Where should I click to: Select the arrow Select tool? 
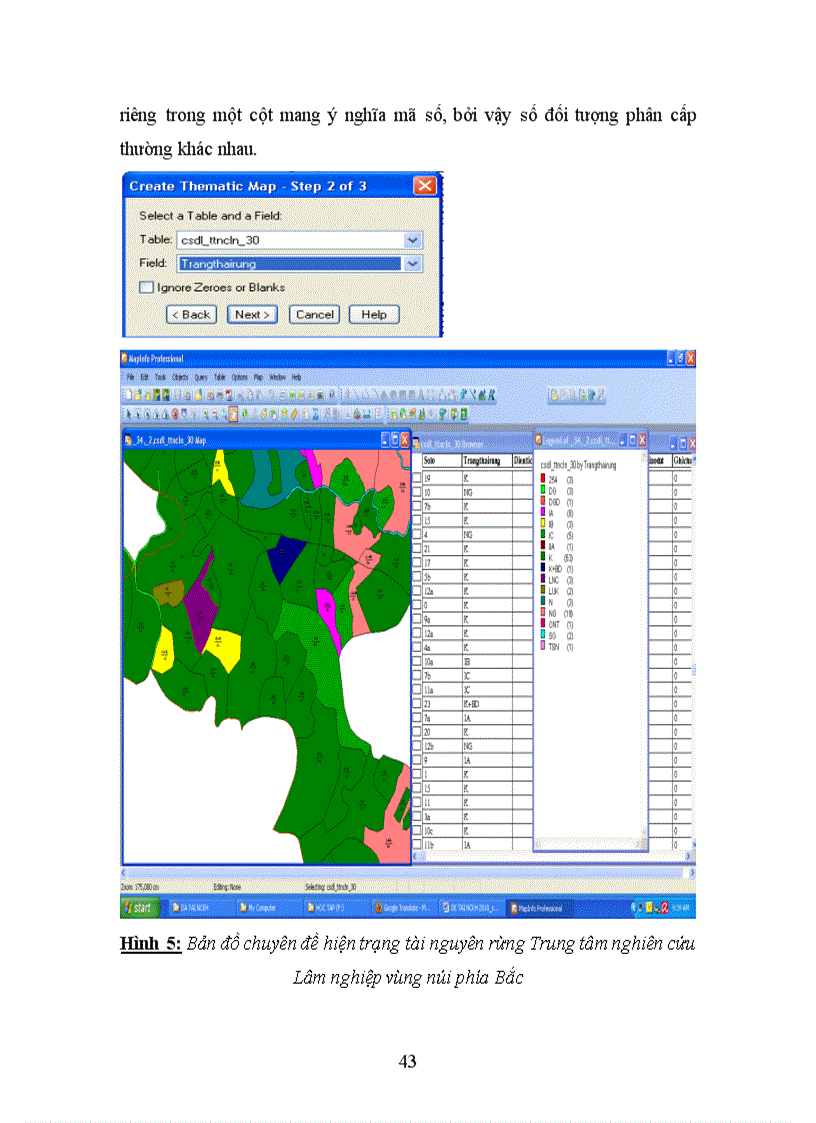127,407
